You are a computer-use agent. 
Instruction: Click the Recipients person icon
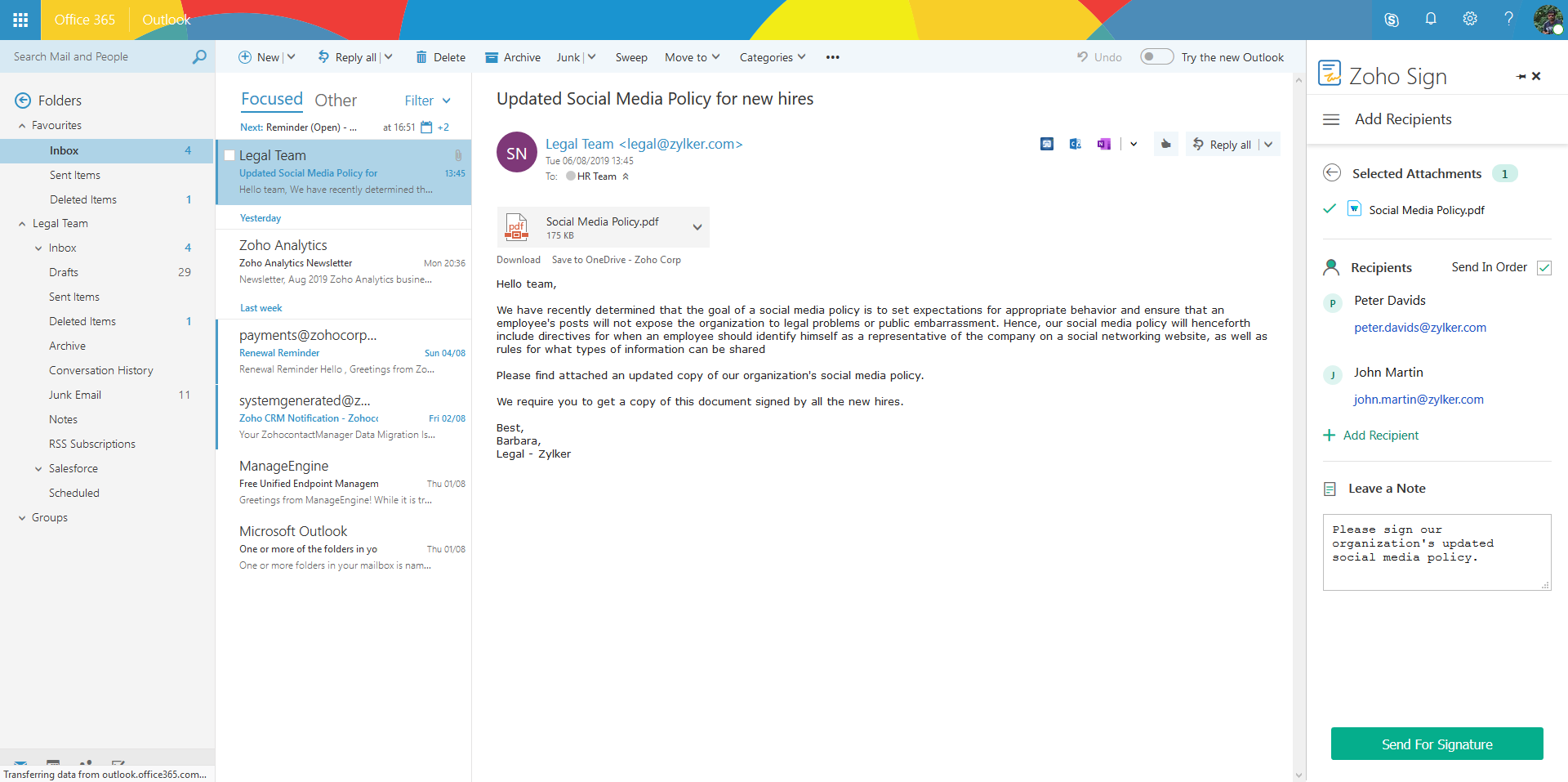(1331, 267)
